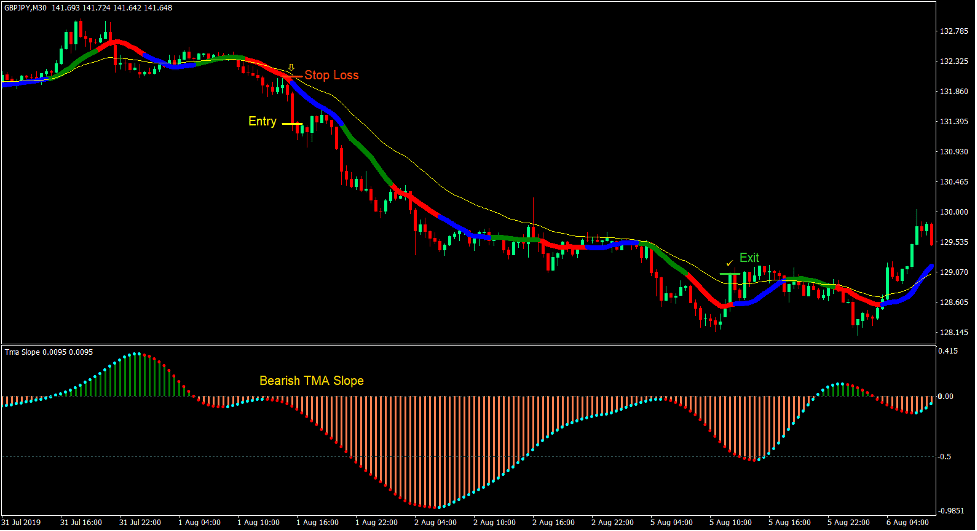Click the 128.145 price axis value
Viewport: 977px width, 531px height.
[953, 333]
